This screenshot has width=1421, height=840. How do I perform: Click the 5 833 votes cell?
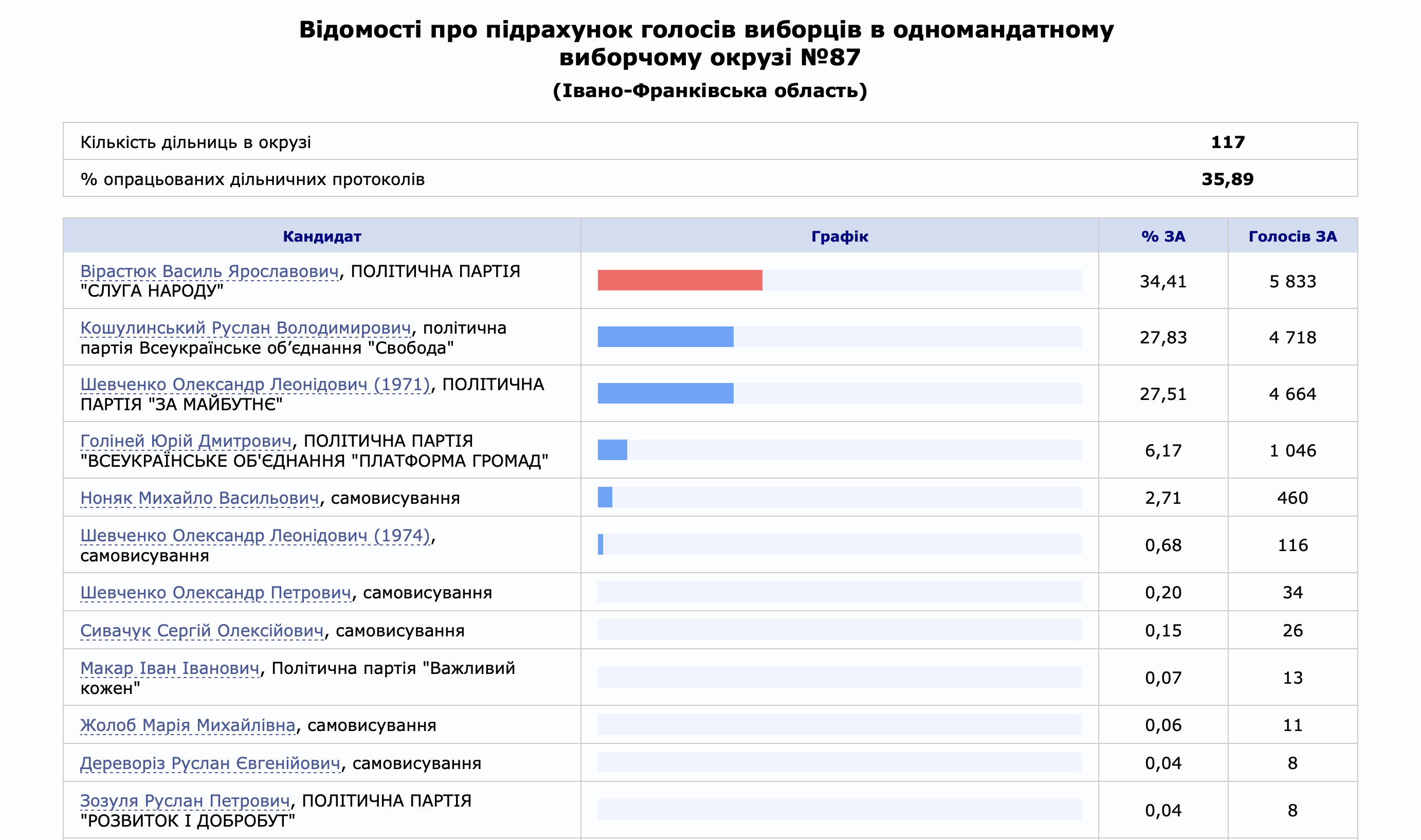tap(1292, 281)
